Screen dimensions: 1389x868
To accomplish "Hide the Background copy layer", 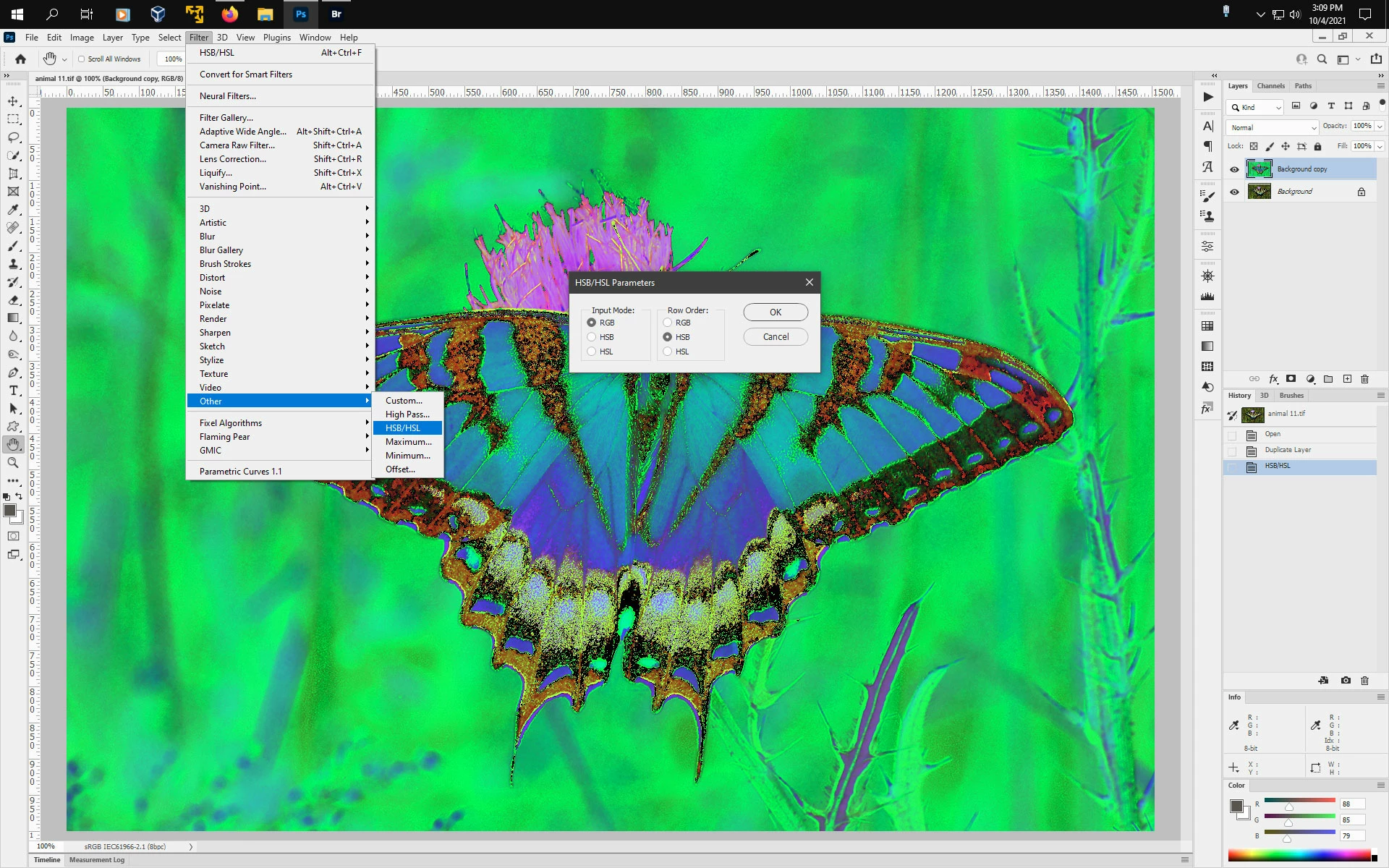I will point(1234,169).
